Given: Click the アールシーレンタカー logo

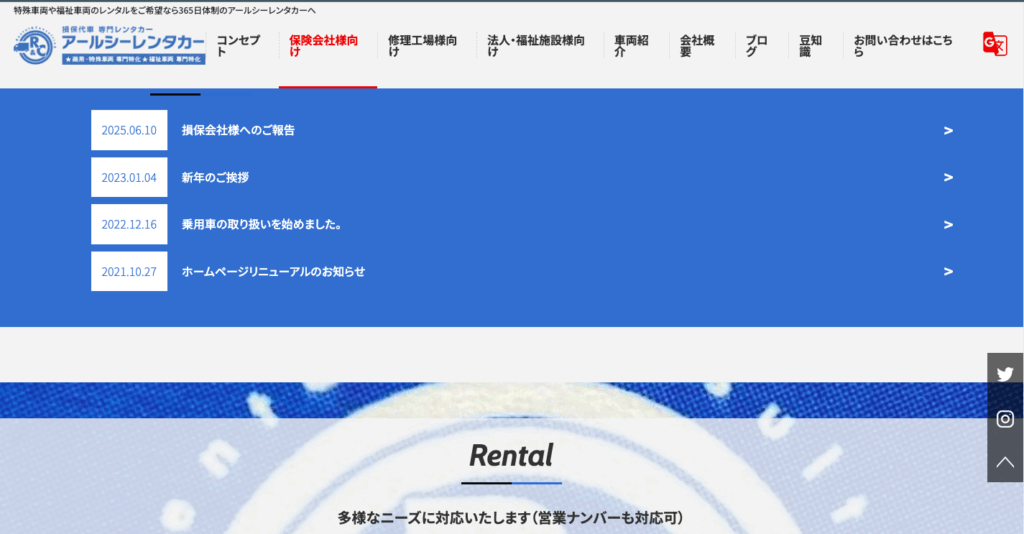Looking at the screenshot, I should [x=109, y=46].
